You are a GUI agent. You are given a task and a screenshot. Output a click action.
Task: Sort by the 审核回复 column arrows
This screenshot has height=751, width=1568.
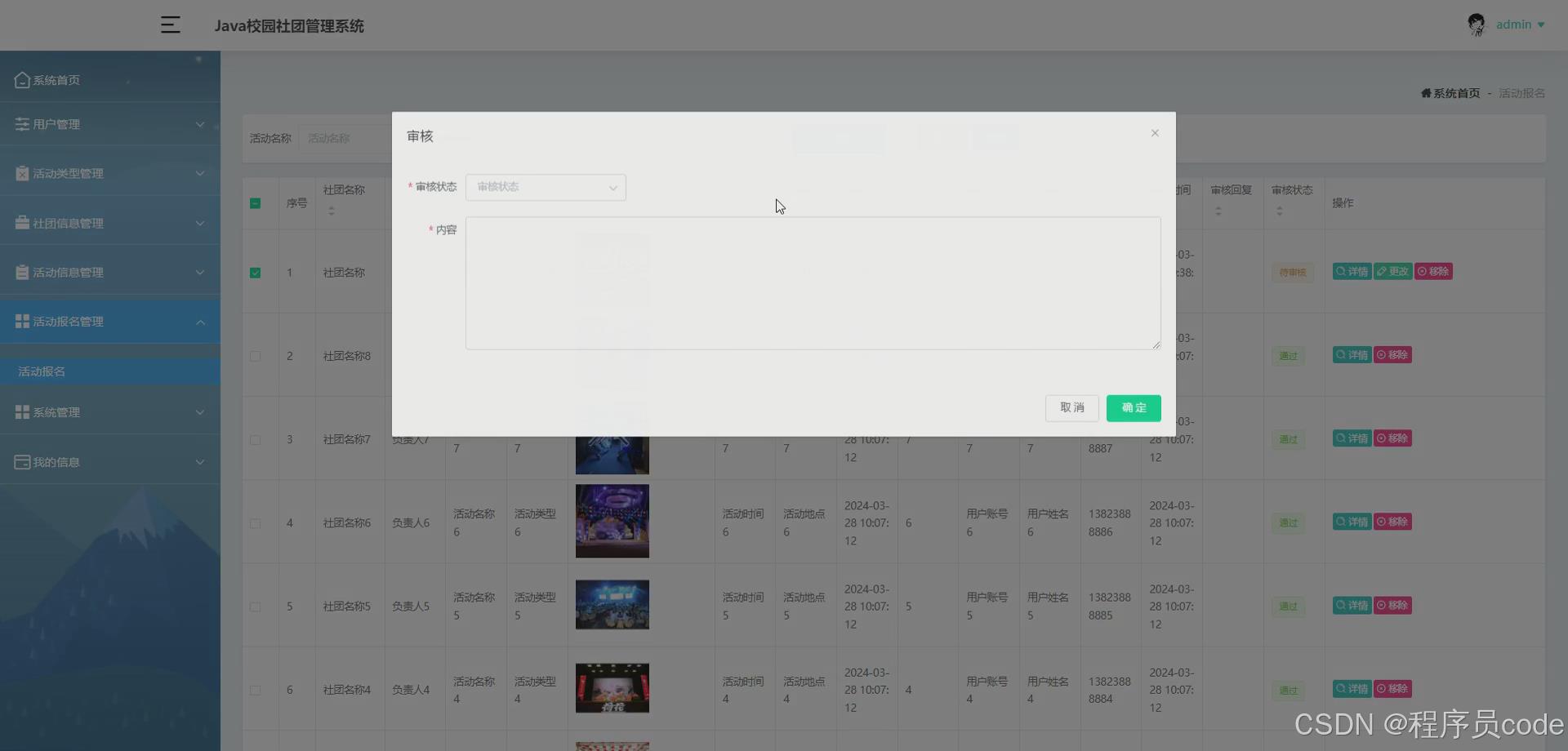click(x=1218, y=211)
